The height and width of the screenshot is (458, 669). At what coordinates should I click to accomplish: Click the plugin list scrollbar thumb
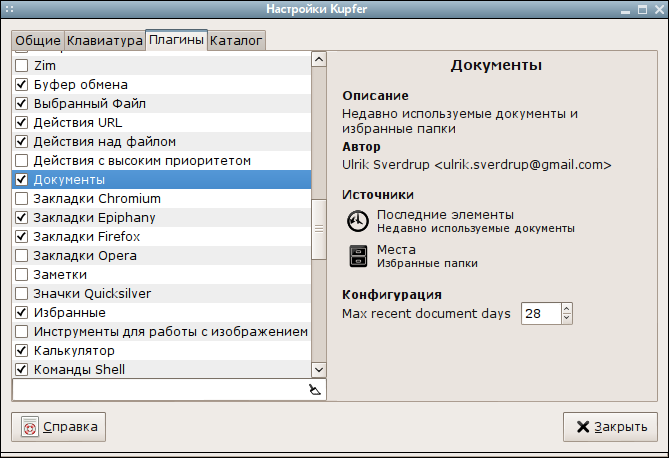pos(319,229)
